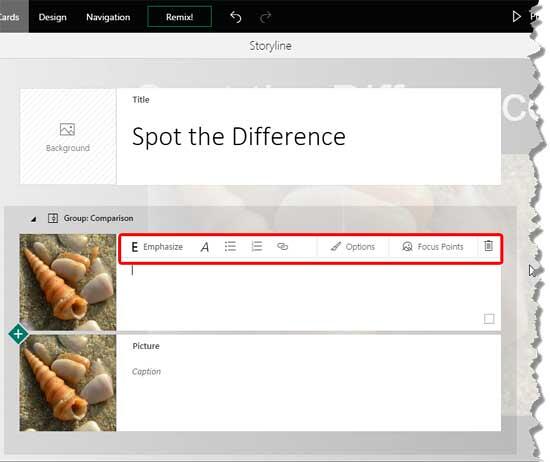550x462 pixels.
Task: Collapse the Group: Comparison triangle
Action: tap(33, 219)
